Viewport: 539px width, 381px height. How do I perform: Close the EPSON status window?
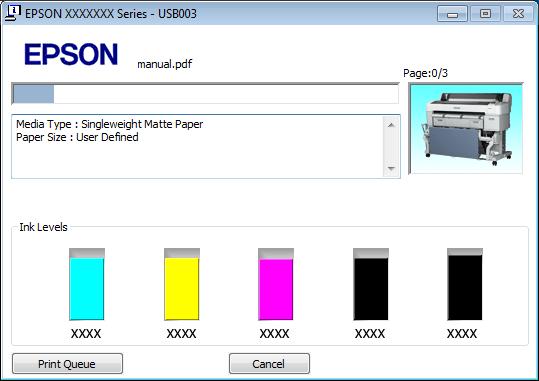(518, 14)
